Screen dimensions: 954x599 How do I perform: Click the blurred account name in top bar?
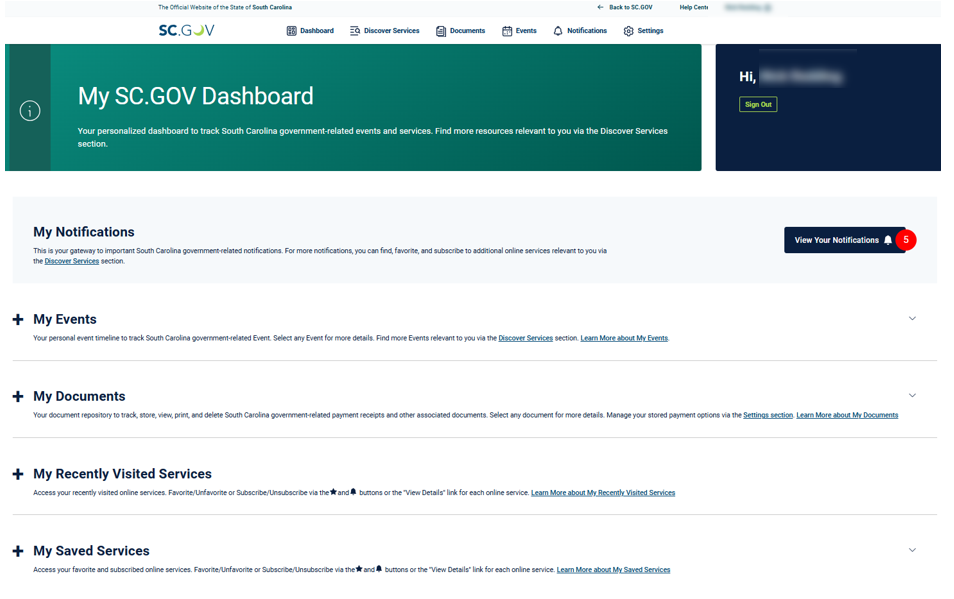(748, 7)
